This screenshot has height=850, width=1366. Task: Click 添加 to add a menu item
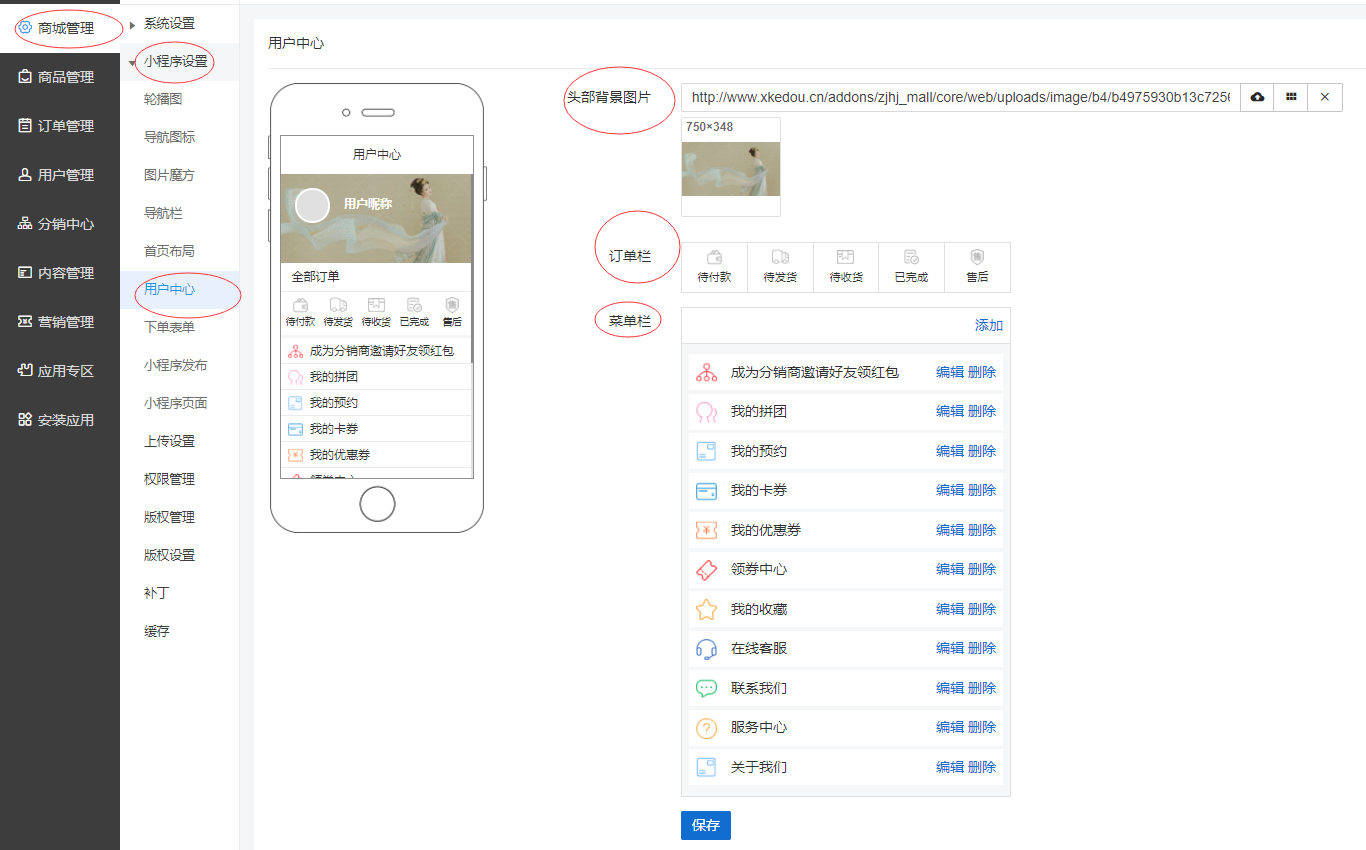tap(988, 326)
